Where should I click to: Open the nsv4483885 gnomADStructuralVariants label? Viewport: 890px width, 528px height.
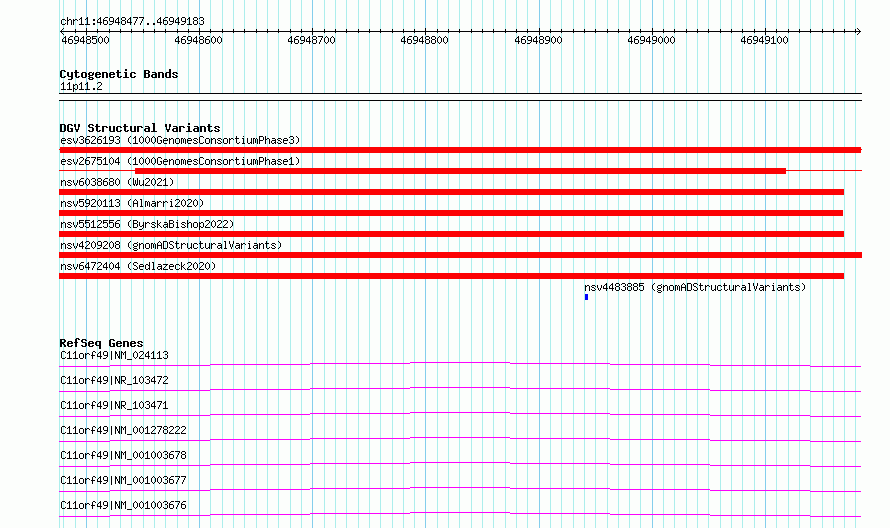coord(695,287)
